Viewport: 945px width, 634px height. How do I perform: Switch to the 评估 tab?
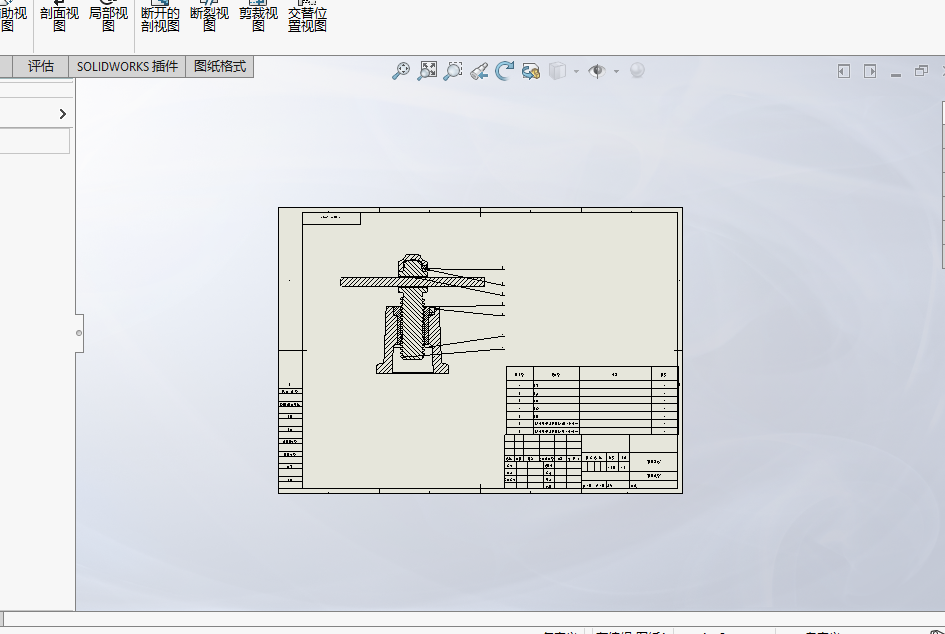tap(41, 67)
